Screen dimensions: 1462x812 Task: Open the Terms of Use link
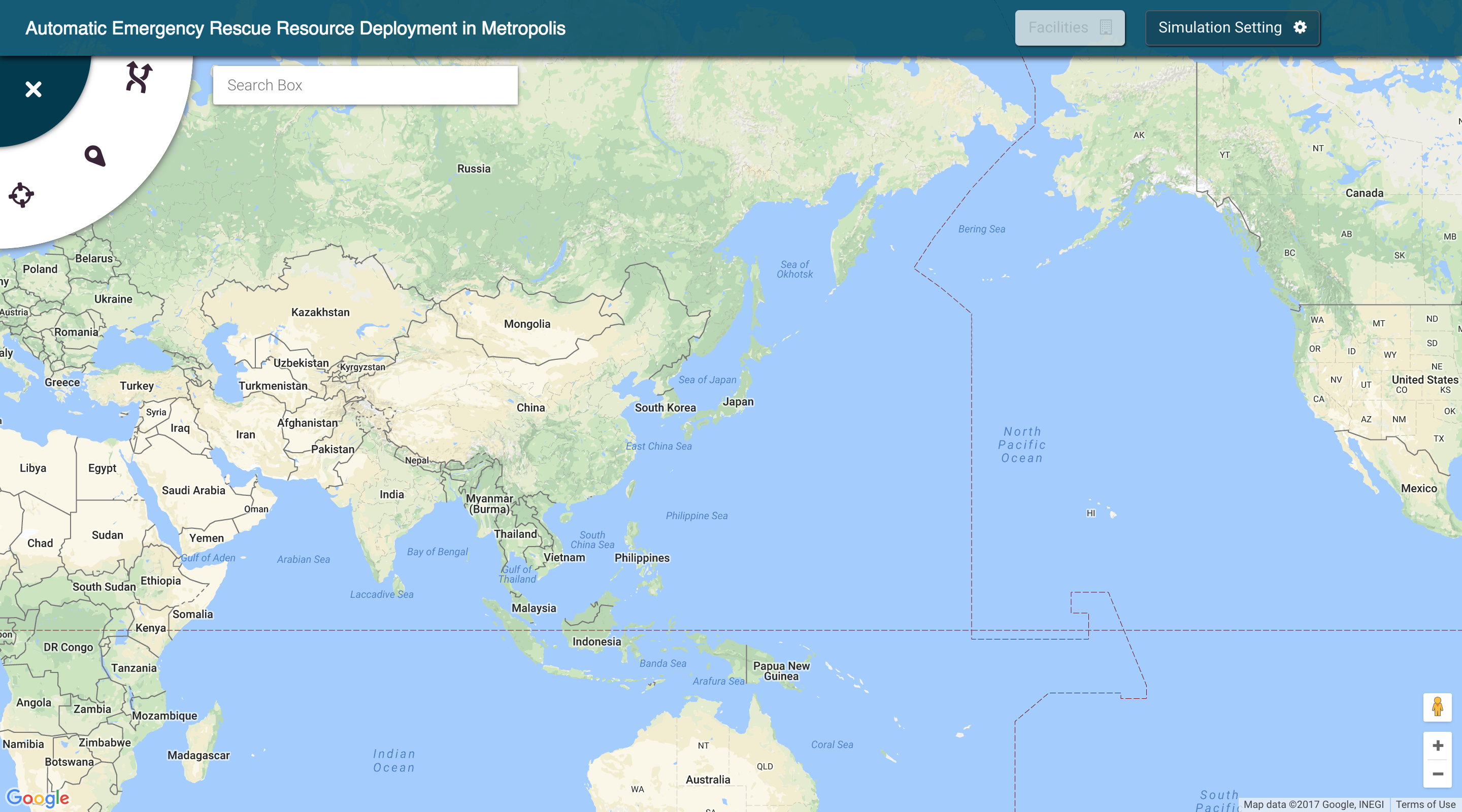[x=1425, y=804]
